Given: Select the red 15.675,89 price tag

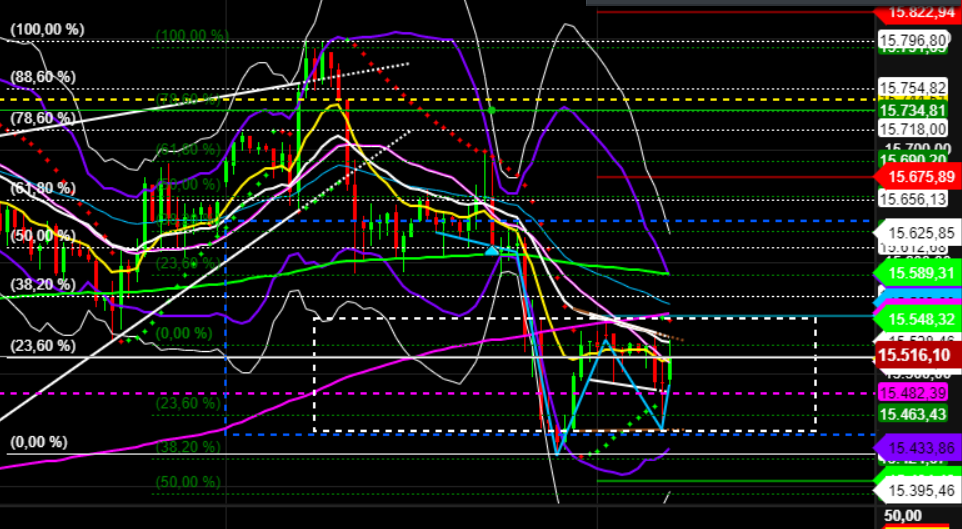Looking at the screenshot, I should [x=918, y=177].
